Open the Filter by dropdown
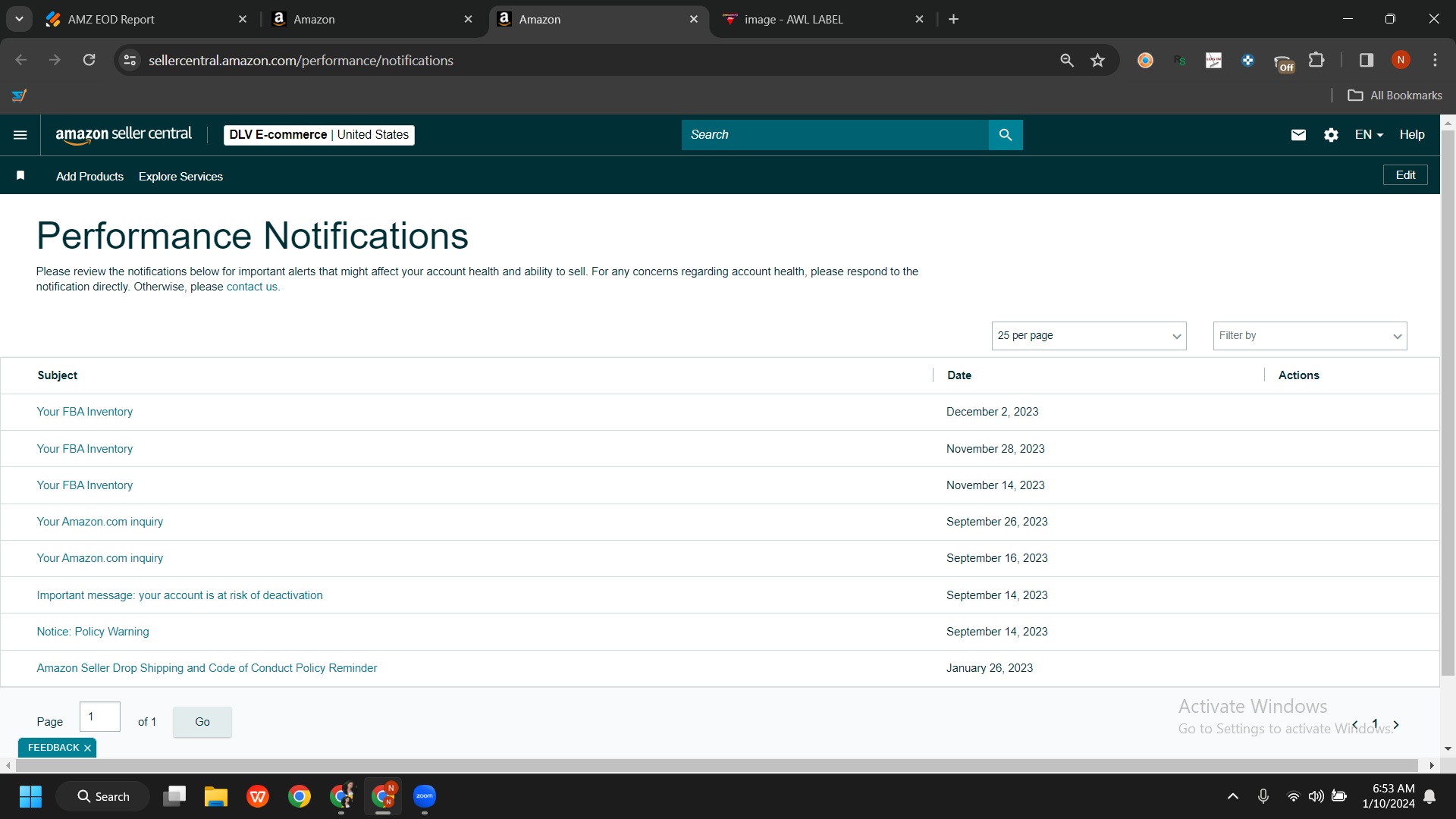Viewport: 1456px width, 819px height. [x=1310, y=336]
